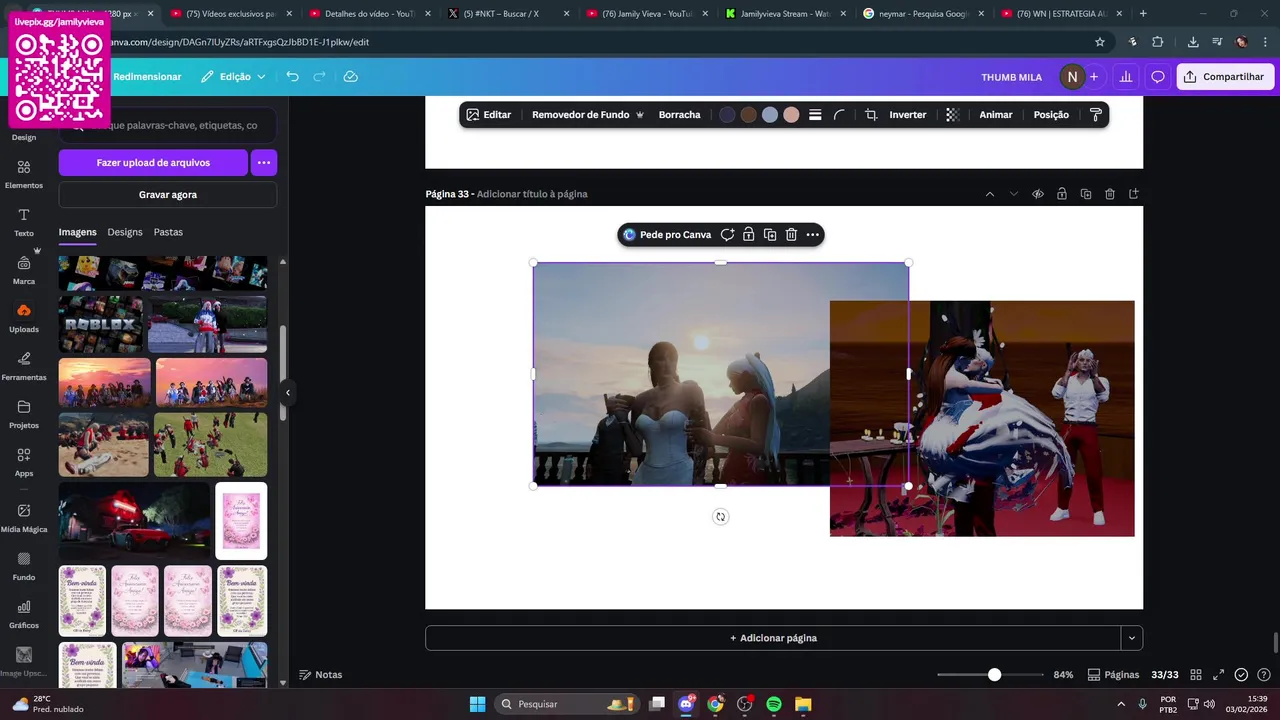This screenshot has width=1280, height=720.
Task: Click the zoom slider handle
Action: pos(994,675)
